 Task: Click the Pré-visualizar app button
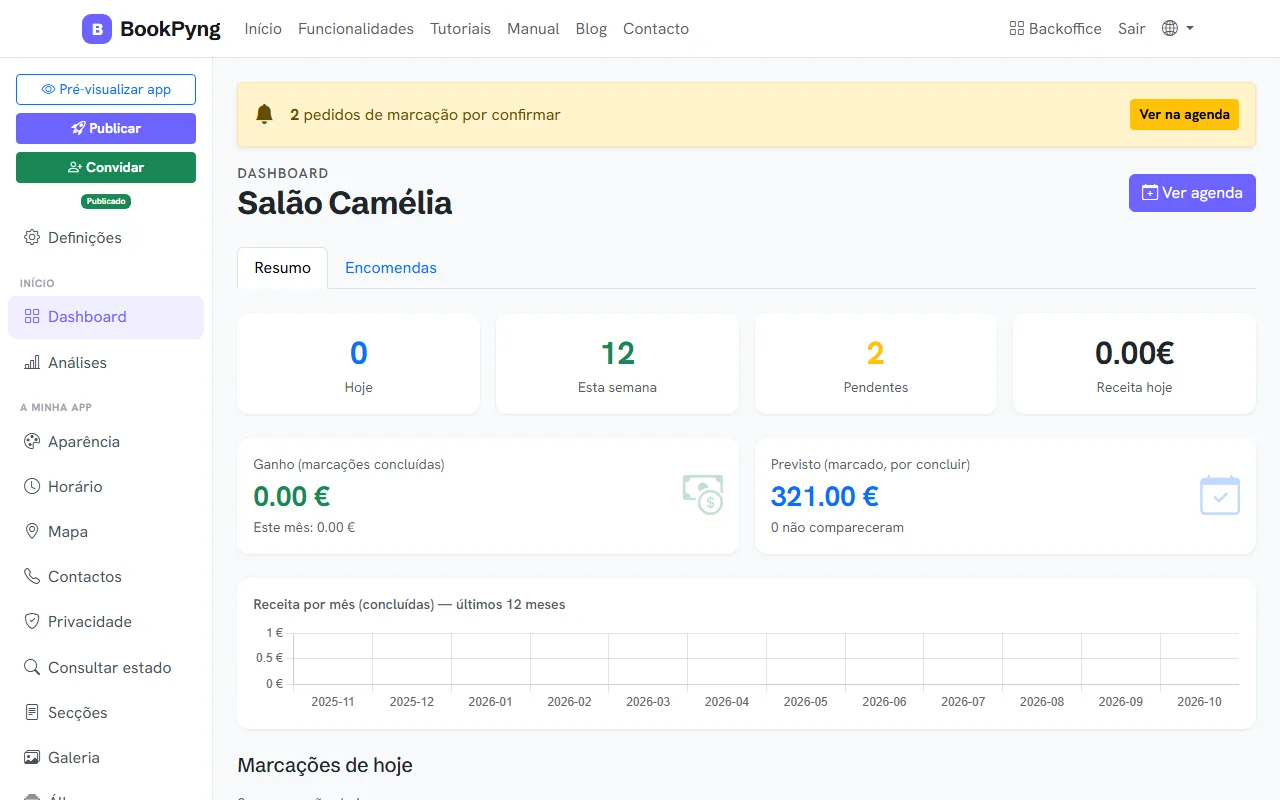coord(106,89)
